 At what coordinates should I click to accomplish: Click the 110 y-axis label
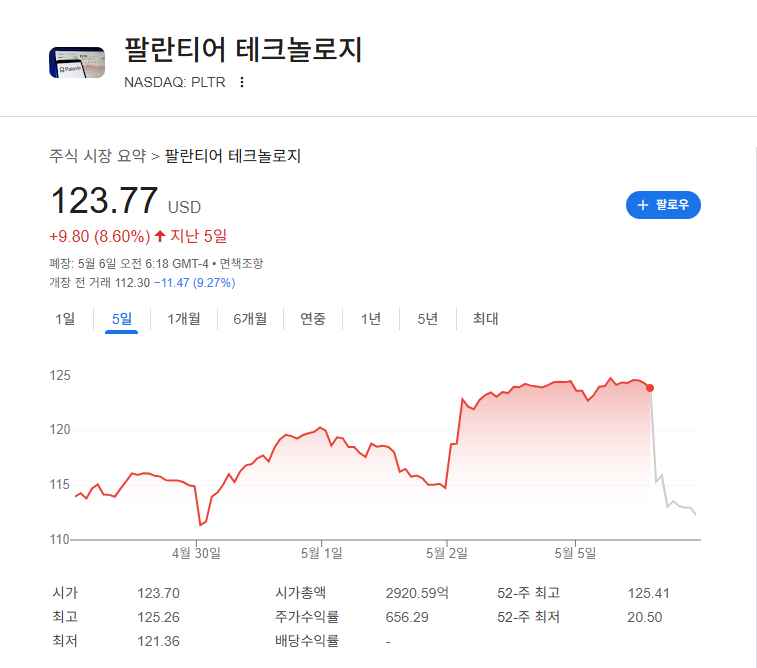pyautogui.click(x=60, y=539)
